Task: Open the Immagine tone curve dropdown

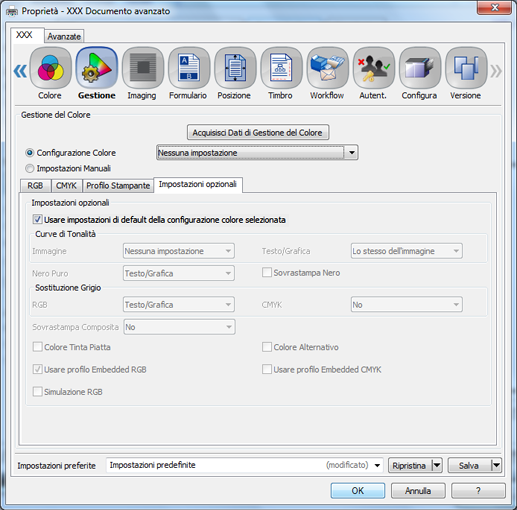Action: [x=179, y=251]
